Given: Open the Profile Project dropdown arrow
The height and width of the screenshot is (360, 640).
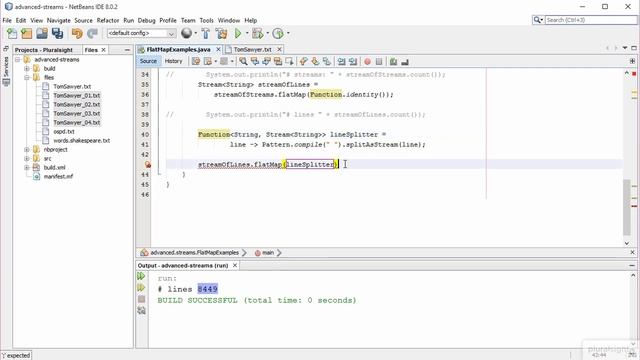Looking at the screenshot, I should (288, 33).
